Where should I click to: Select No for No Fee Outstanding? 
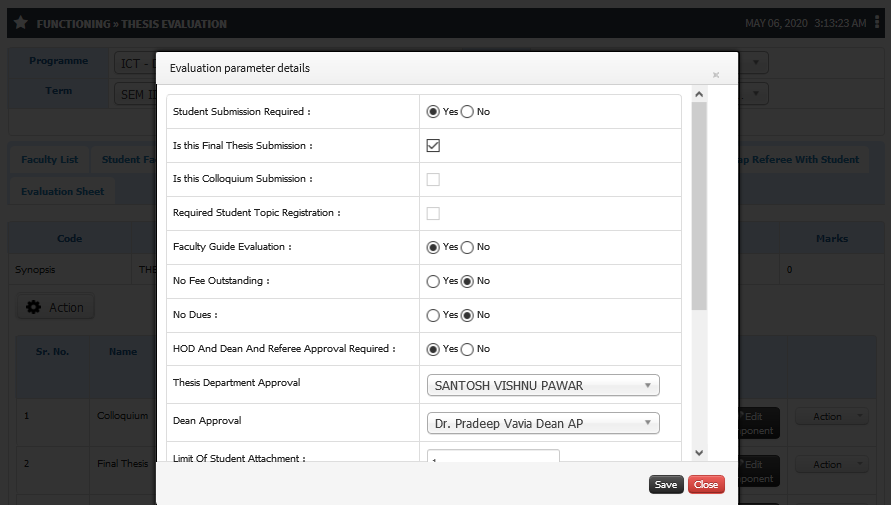click(467, 281)
